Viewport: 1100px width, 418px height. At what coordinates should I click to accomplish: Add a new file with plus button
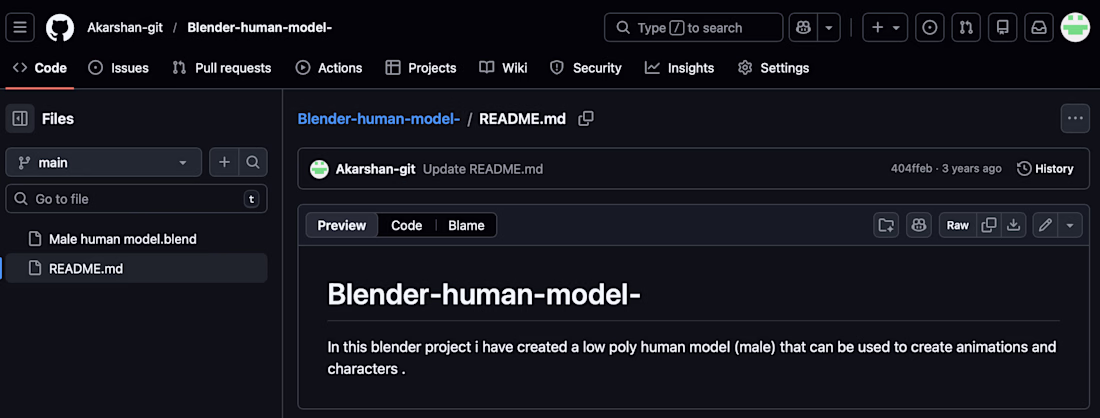pos(224,162)
